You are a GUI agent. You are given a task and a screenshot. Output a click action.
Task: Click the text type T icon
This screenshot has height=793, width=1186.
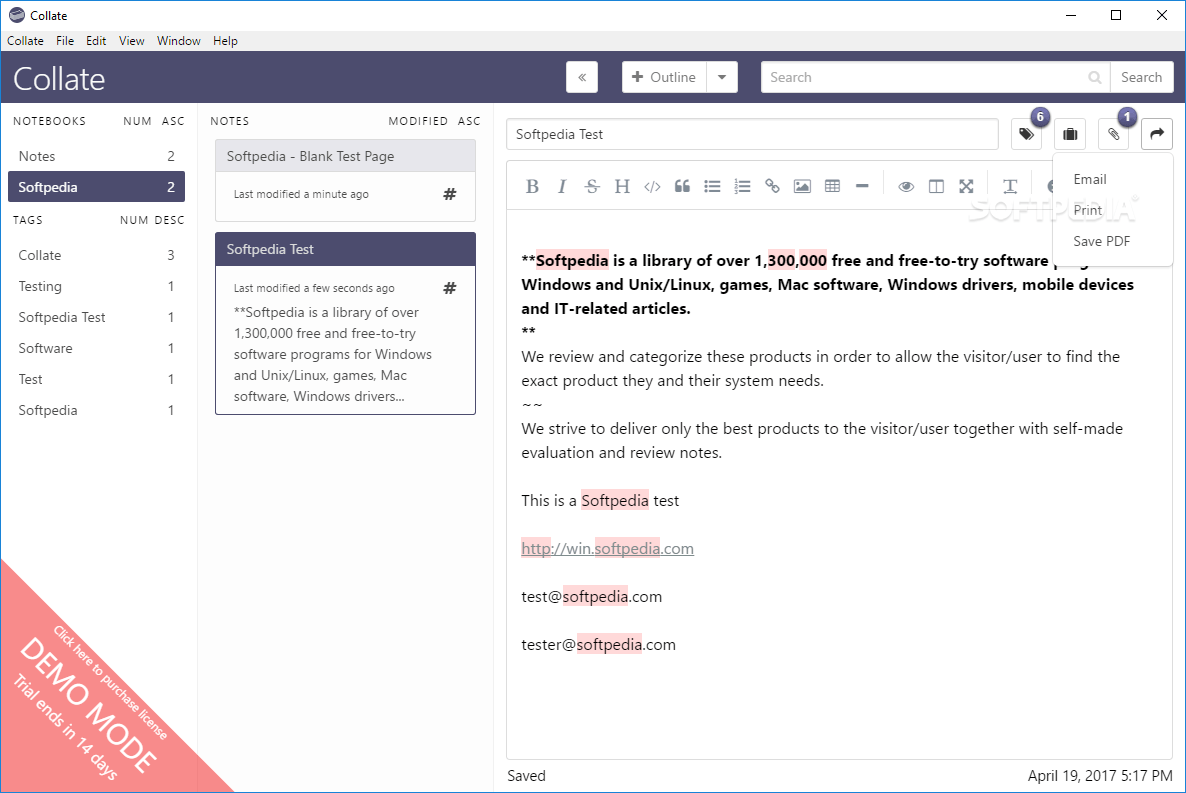(1010, 186)
